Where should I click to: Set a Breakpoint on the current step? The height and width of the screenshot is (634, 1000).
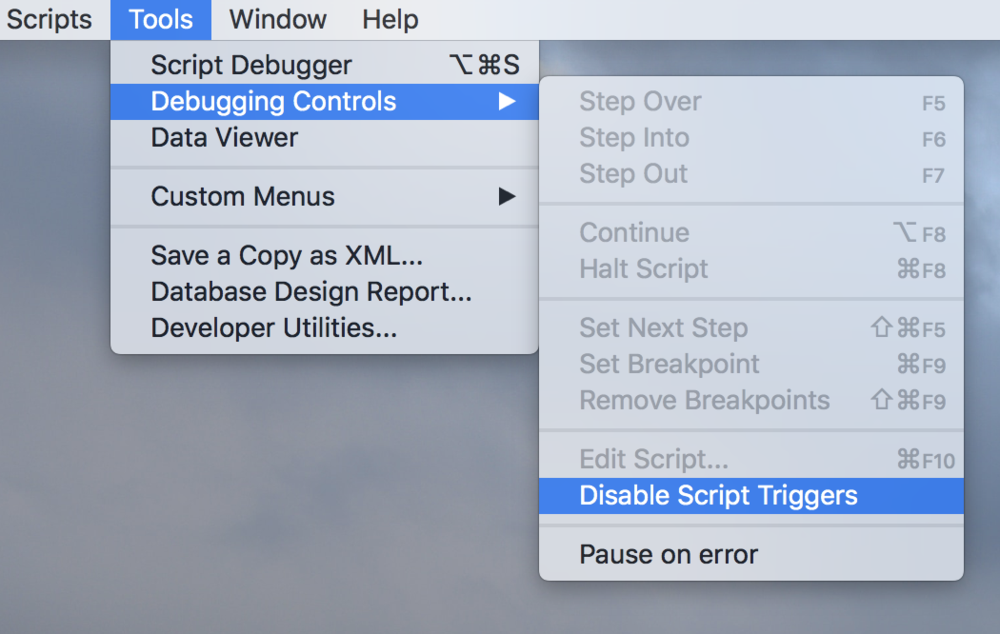click(x=669, y=364)
